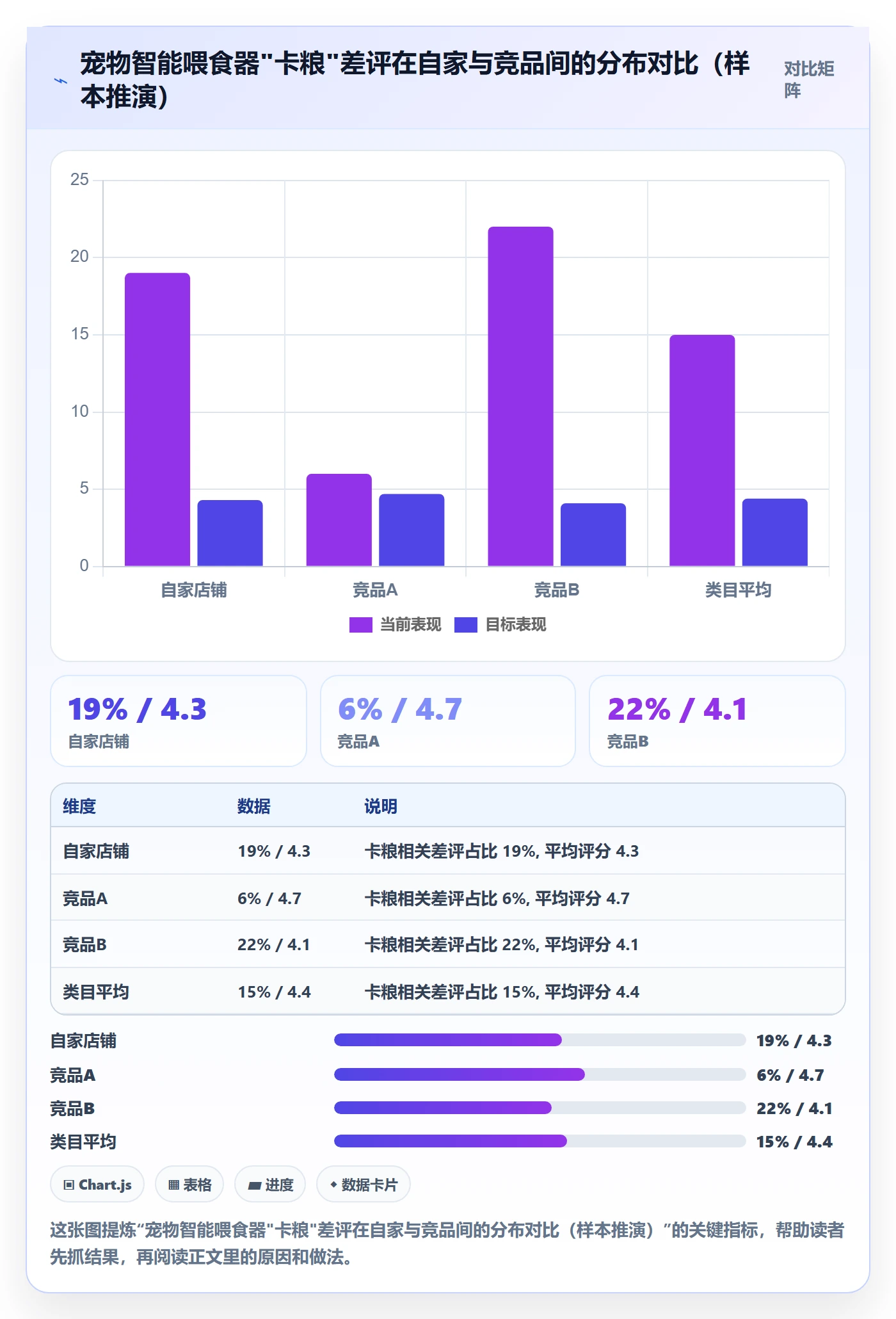896x1319 pixels.
Task: Click 卡粮相关差评占比 19% description cell
Action: pos(502,851)
